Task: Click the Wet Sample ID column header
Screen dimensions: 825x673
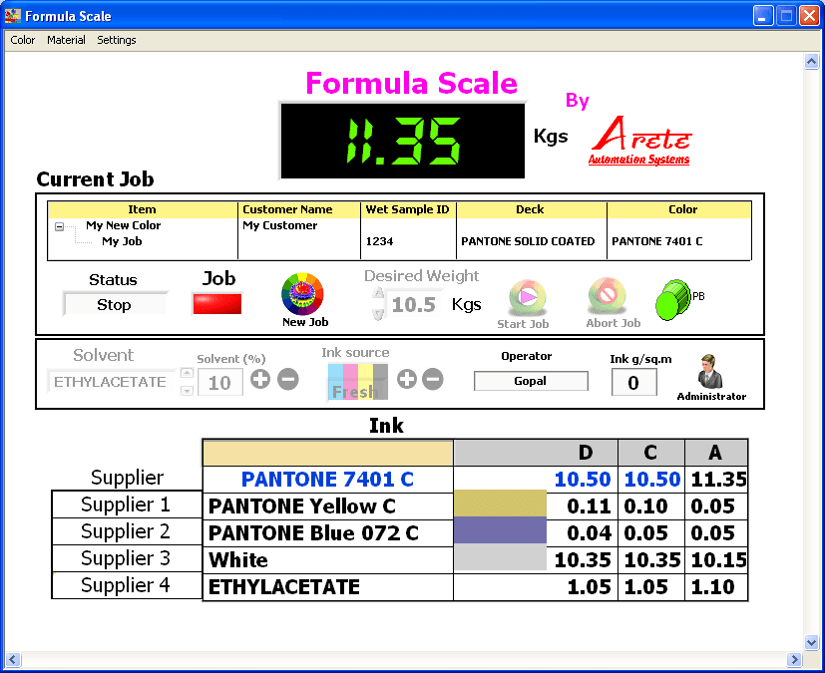Action: click(408, 209)
